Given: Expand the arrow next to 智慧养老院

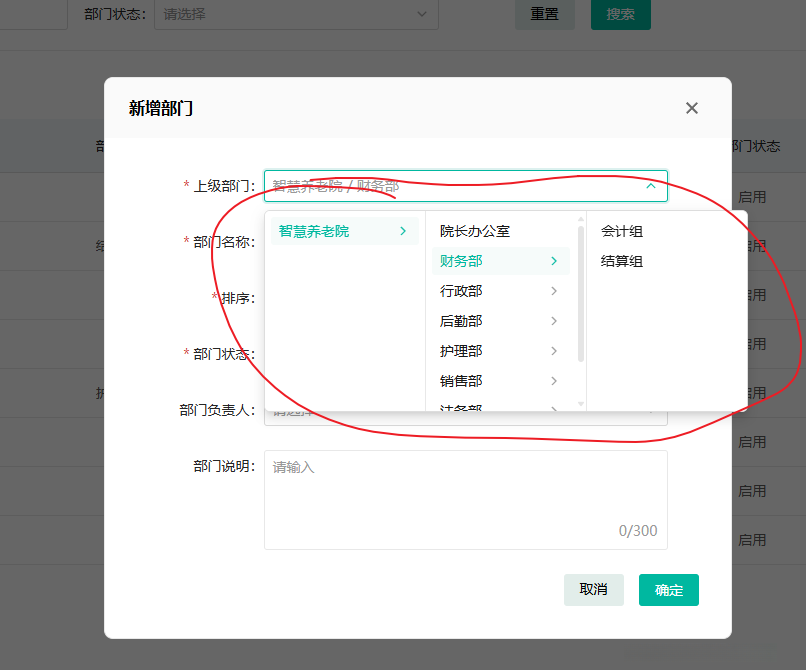Looking at the screenshot, I should point(403,231).
